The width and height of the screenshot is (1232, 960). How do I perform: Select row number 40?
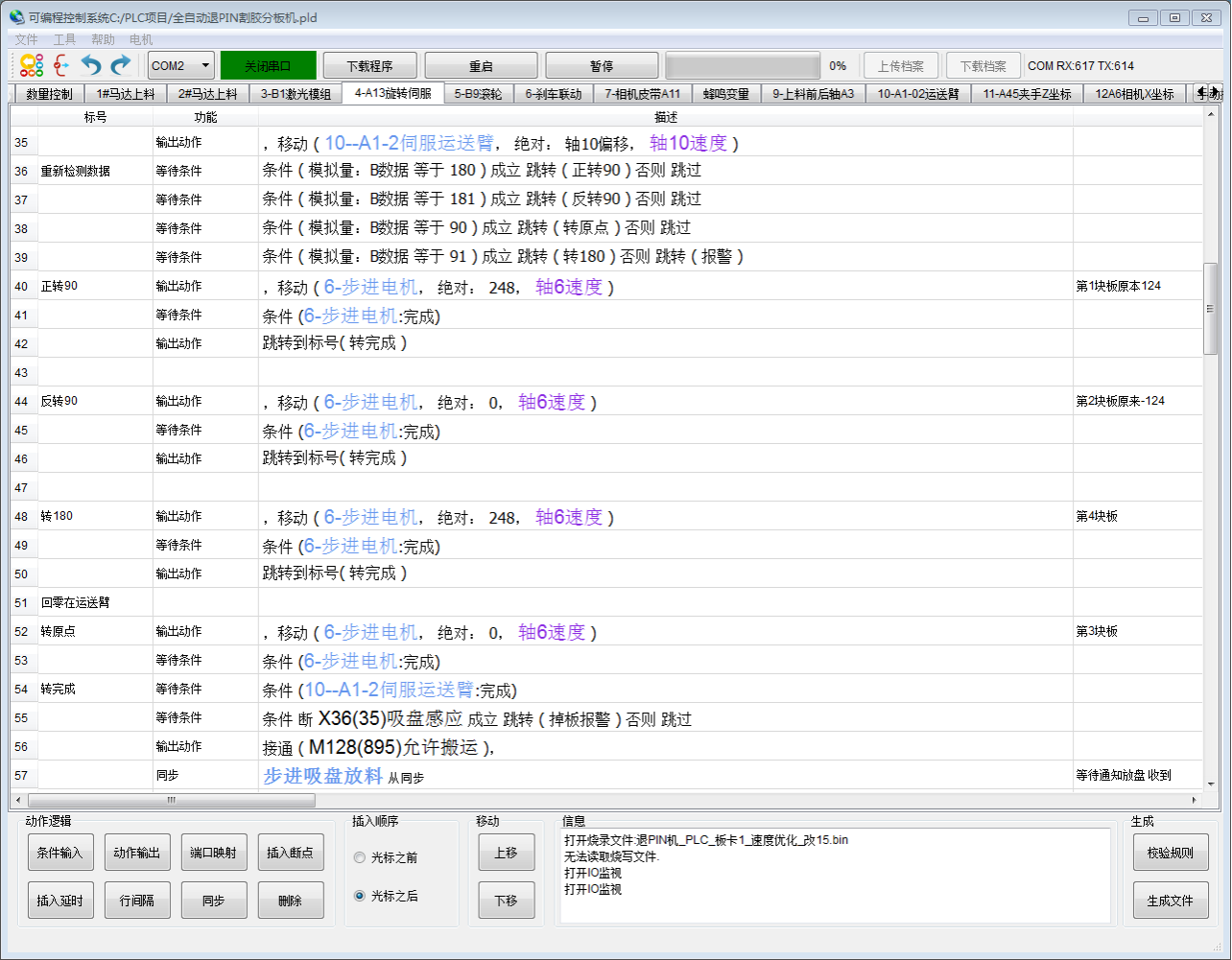click(23, 286)
